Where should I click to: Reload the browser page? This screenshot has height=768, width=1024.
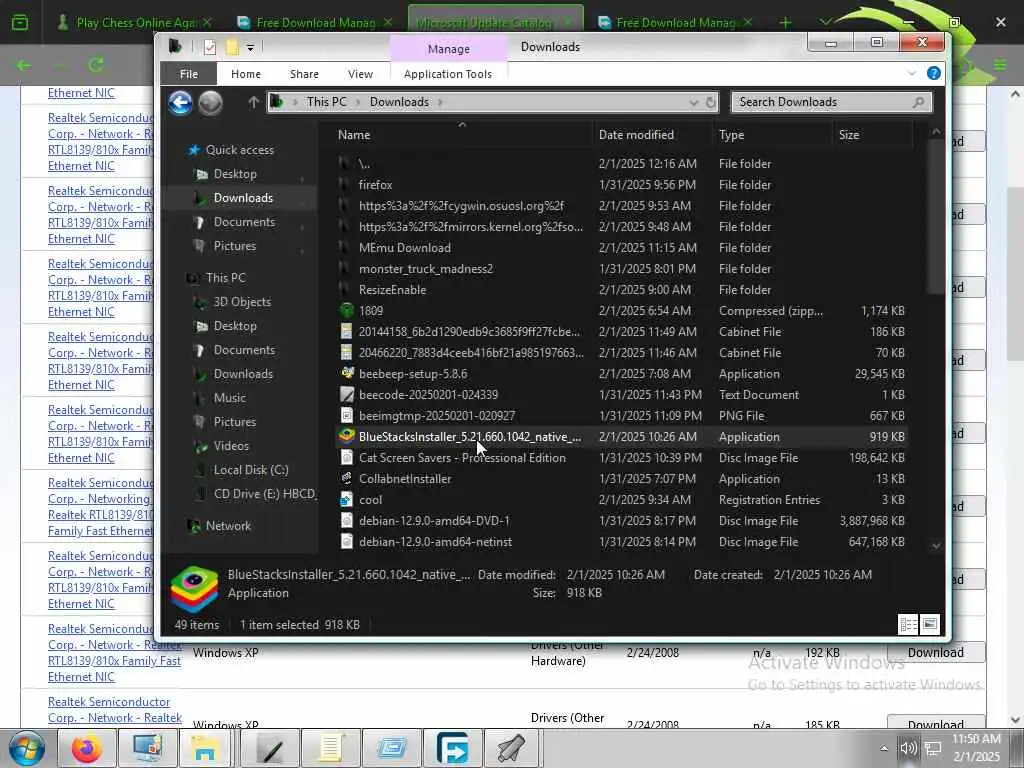[x=96, y=65]
